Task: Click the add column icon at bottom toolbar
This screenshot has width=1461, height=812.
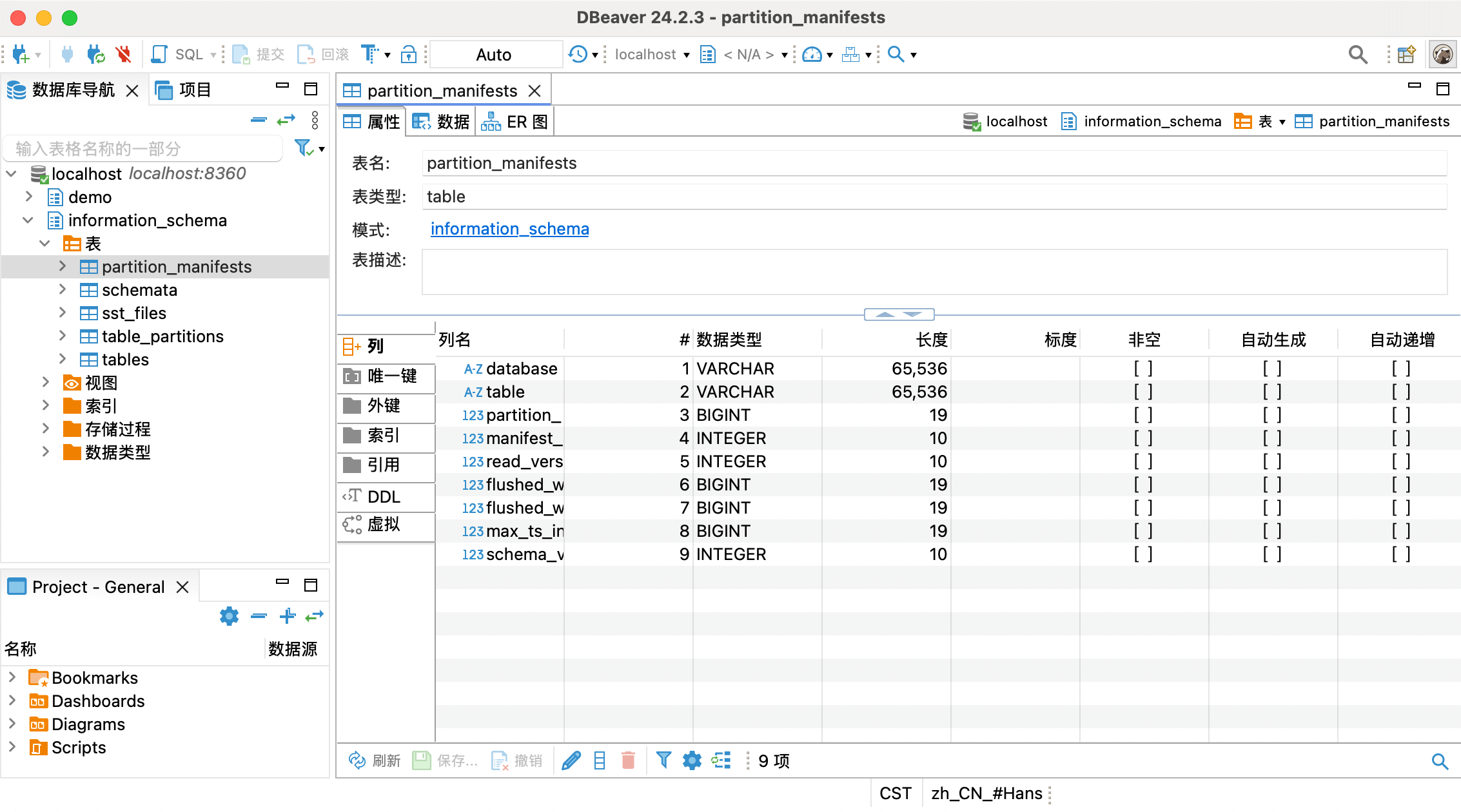Action: click(600, 762)
